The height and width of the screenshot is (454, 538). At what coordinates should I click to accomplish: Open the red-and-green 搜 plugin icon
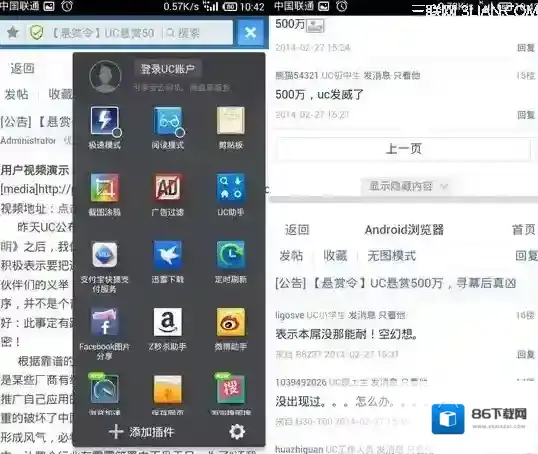(x=230, y=389)
